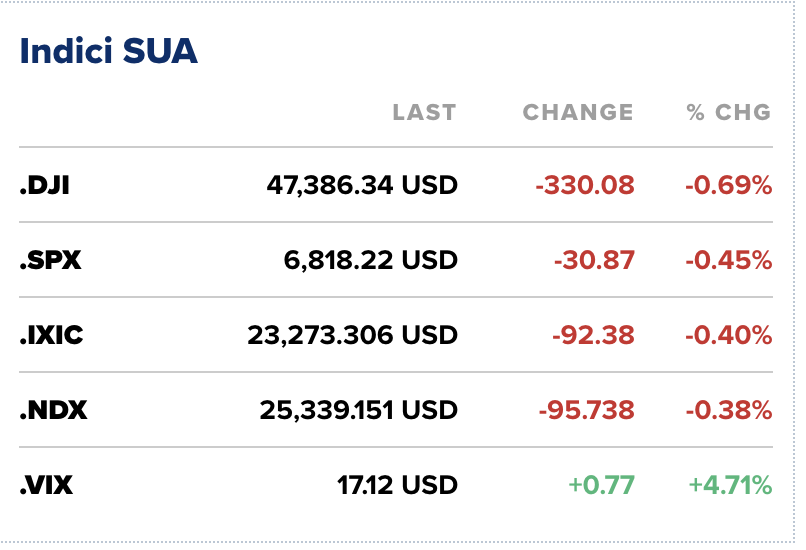Click IXIC last price 23,273.306 USD
The image size is (806, 550).
352,335
